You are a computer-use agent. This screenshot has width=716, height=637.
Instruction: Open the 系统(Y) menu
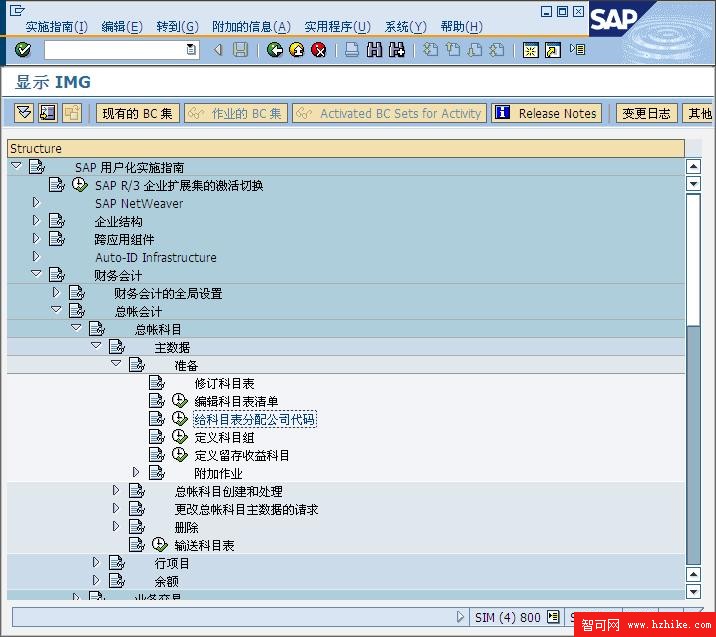(405, 26)
